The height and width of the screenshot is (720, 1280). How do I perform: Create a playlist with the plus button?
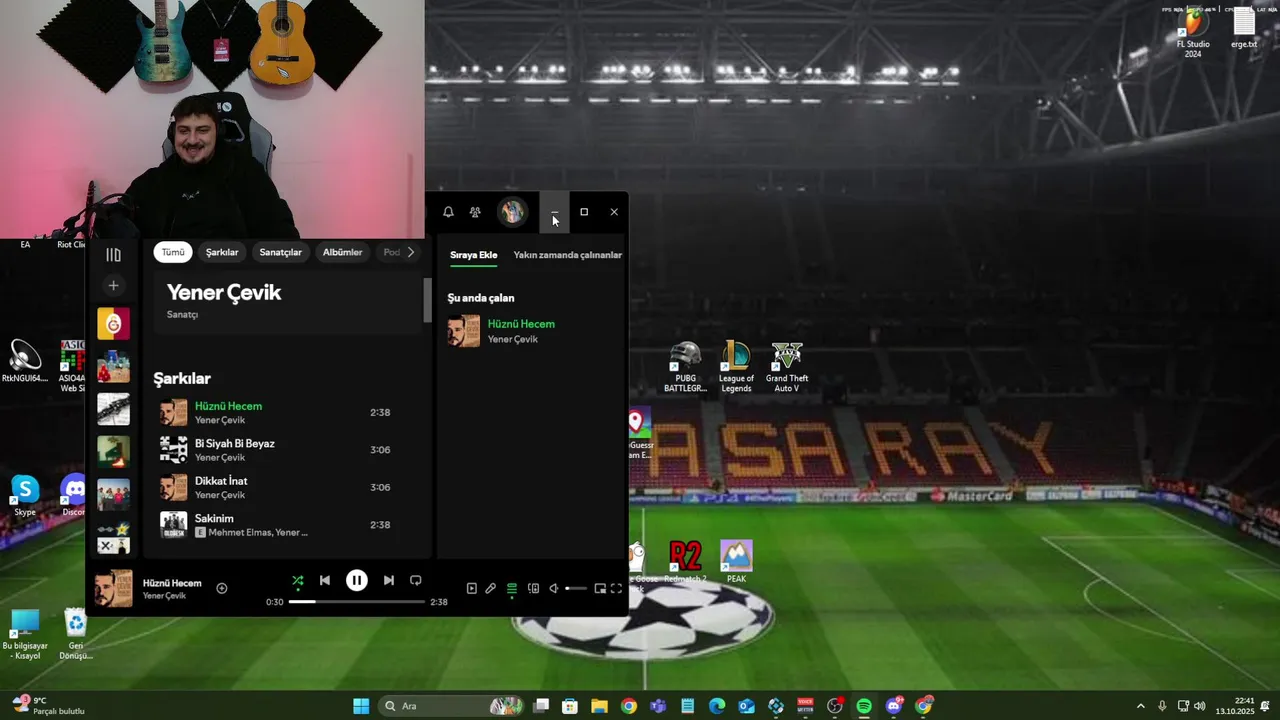(113, 286)
